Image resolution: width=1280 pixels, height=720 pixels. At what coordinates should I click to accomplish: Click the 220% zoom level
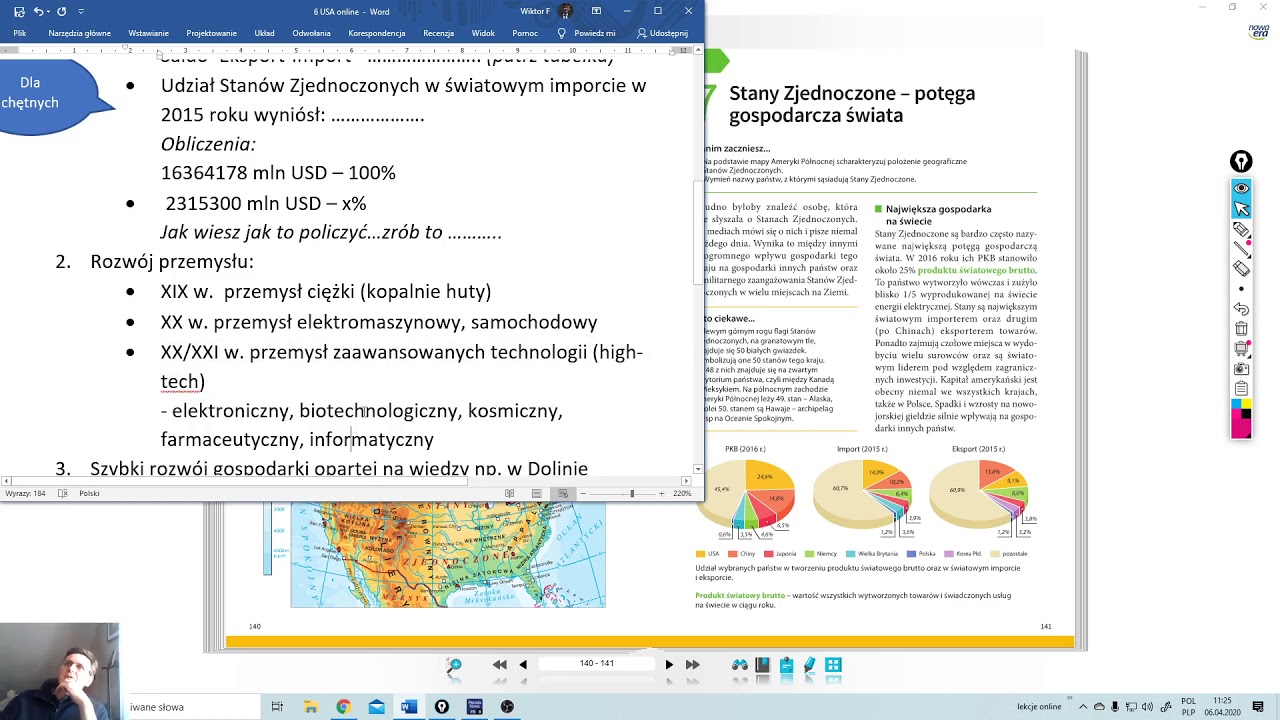tap(682, 493)
